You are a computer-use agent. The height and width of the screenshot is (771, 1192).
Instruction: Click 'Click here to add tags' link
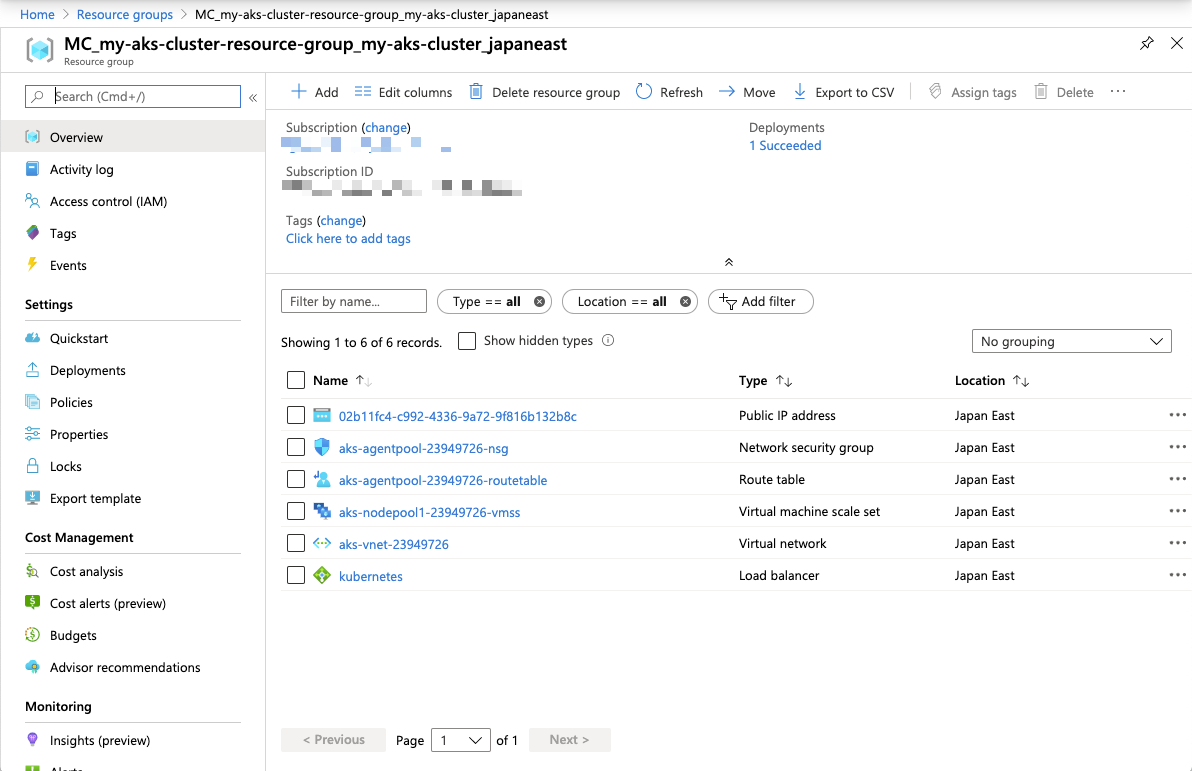pos(348,239)
